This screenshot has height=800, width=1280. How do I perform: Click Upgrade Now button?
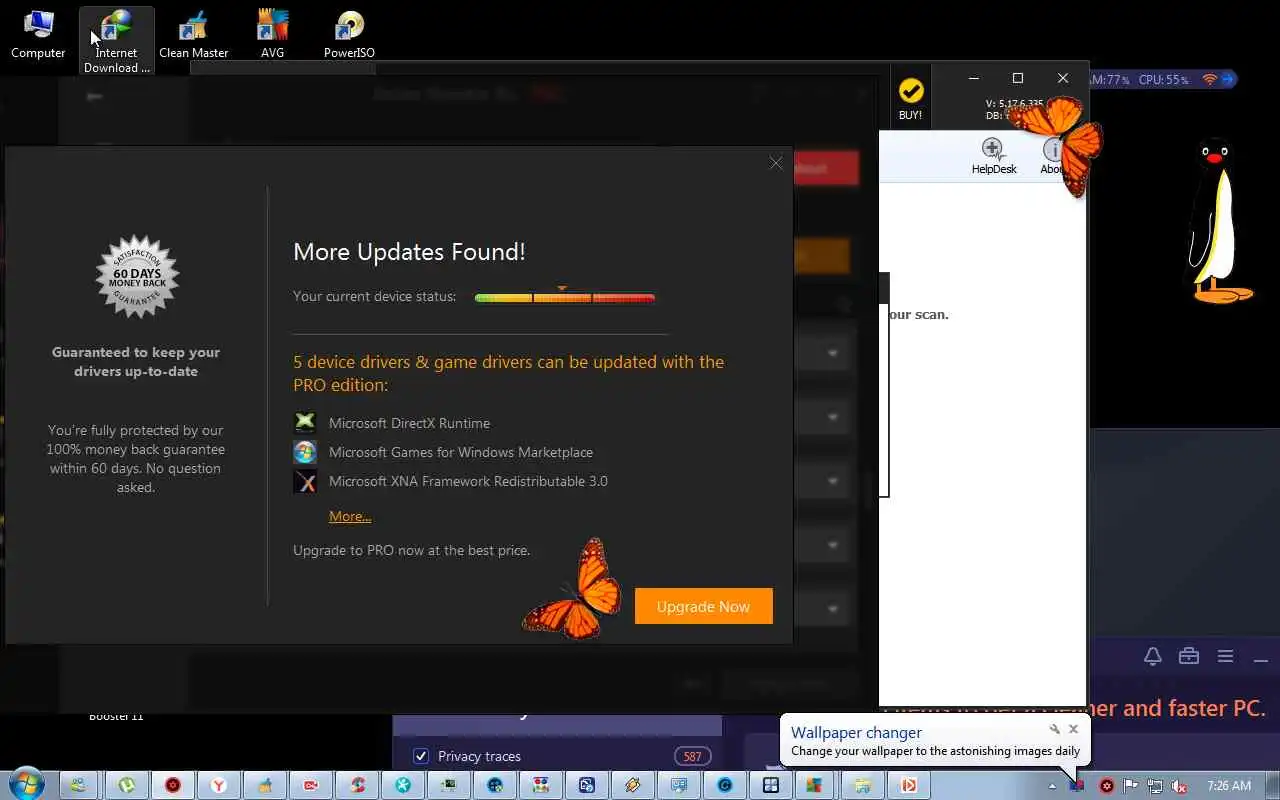tap(703, 606)
